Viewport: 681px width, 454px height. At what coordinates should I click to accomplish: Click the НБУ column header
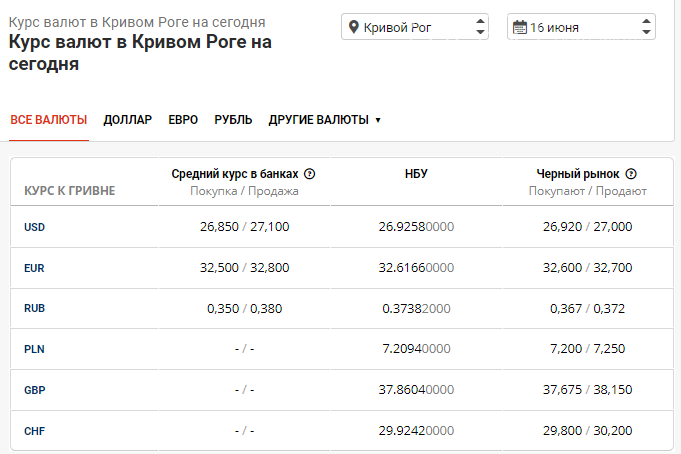coord(416,174)
